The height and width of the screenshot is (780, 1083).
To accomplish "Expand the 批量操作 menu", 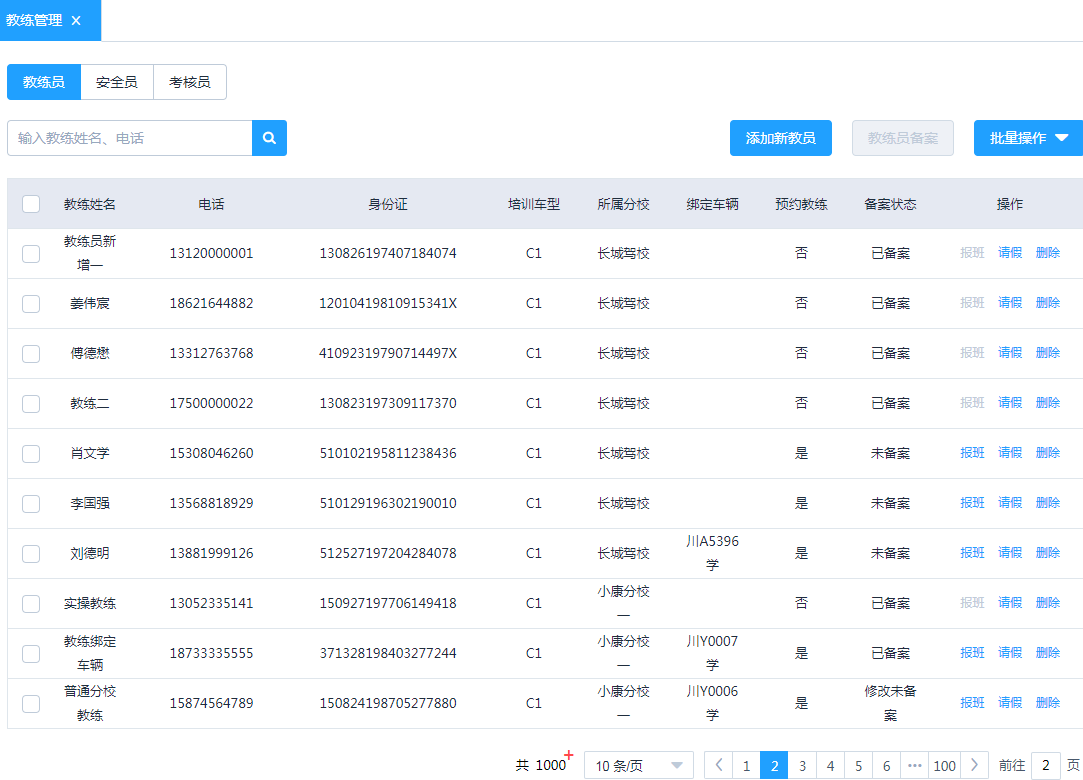I will [x=1028, y=138].
